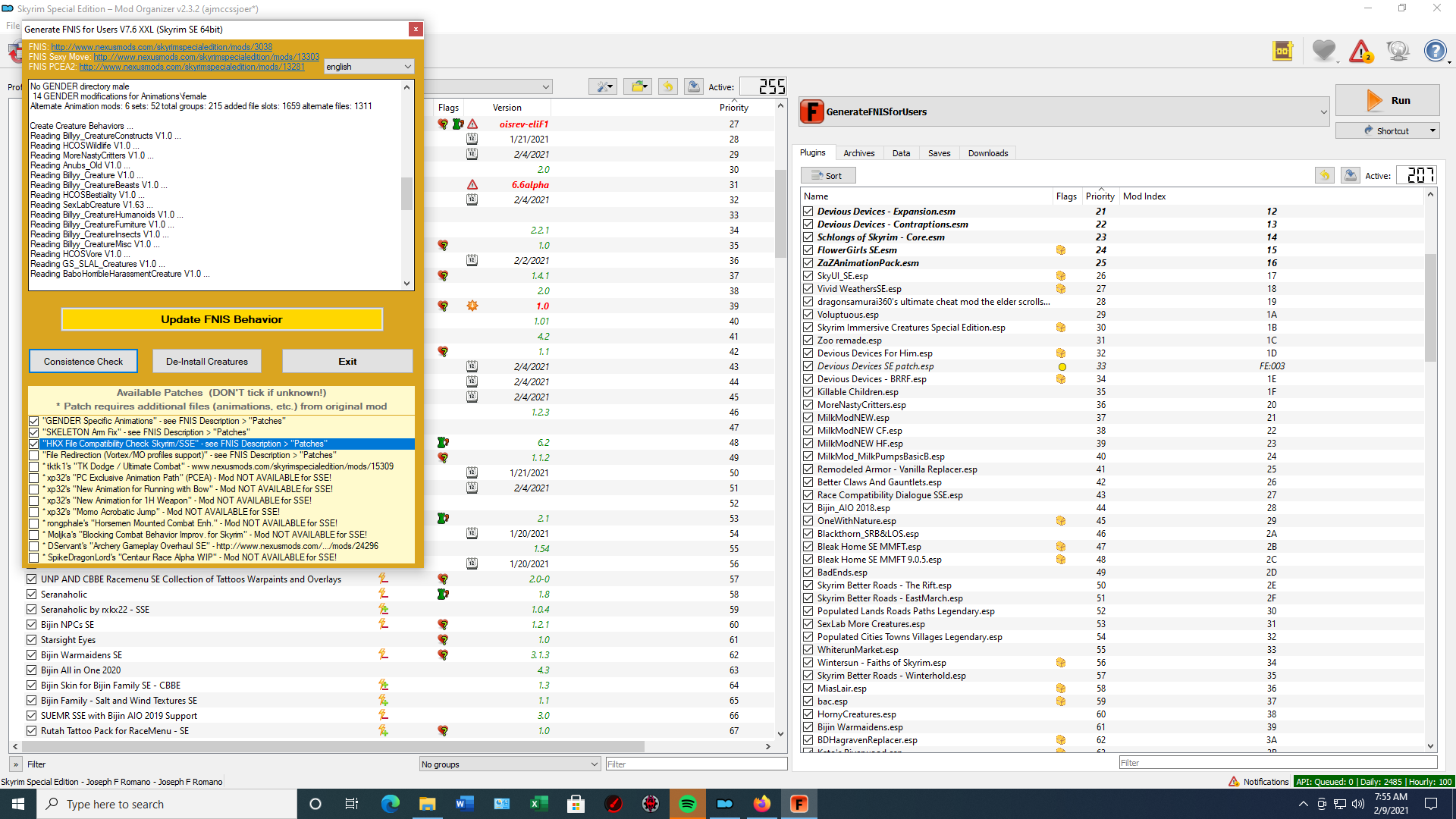This screenshot has height=819, width=1456.
Task: Sort plugins with the Sort button
Action: point(828,175)
